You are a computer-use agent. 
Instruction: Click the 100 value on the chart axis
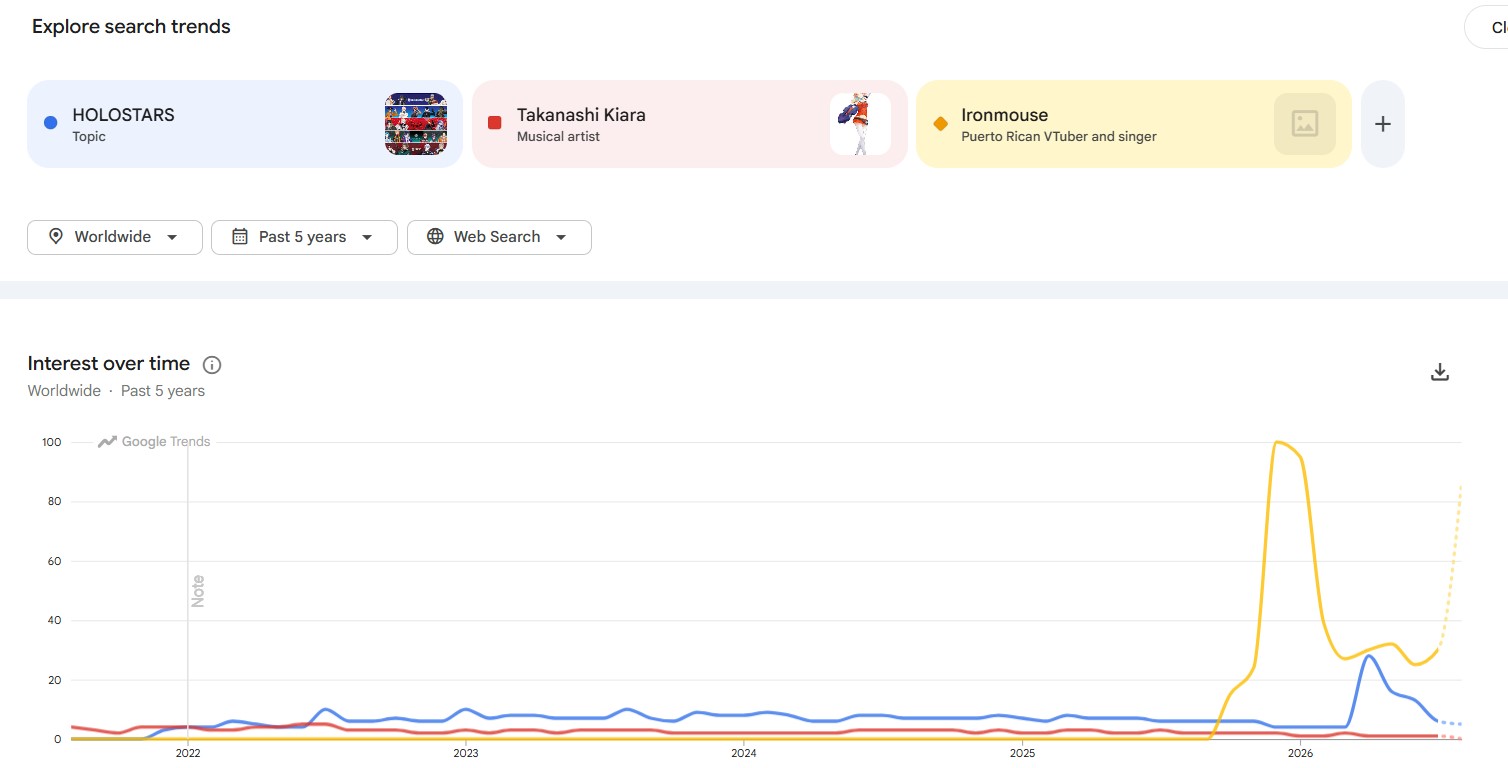click(51, 442)
